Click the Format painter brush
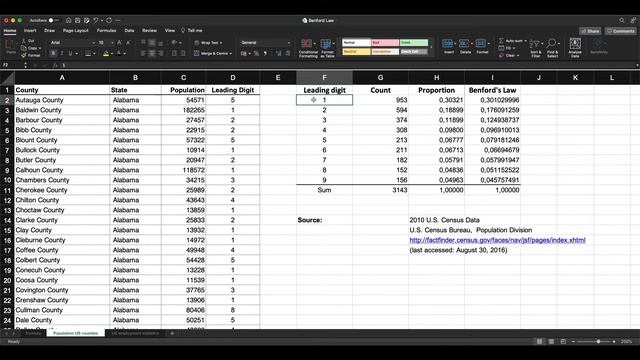Viewport: 640px width, 360px height. point(31,55)
